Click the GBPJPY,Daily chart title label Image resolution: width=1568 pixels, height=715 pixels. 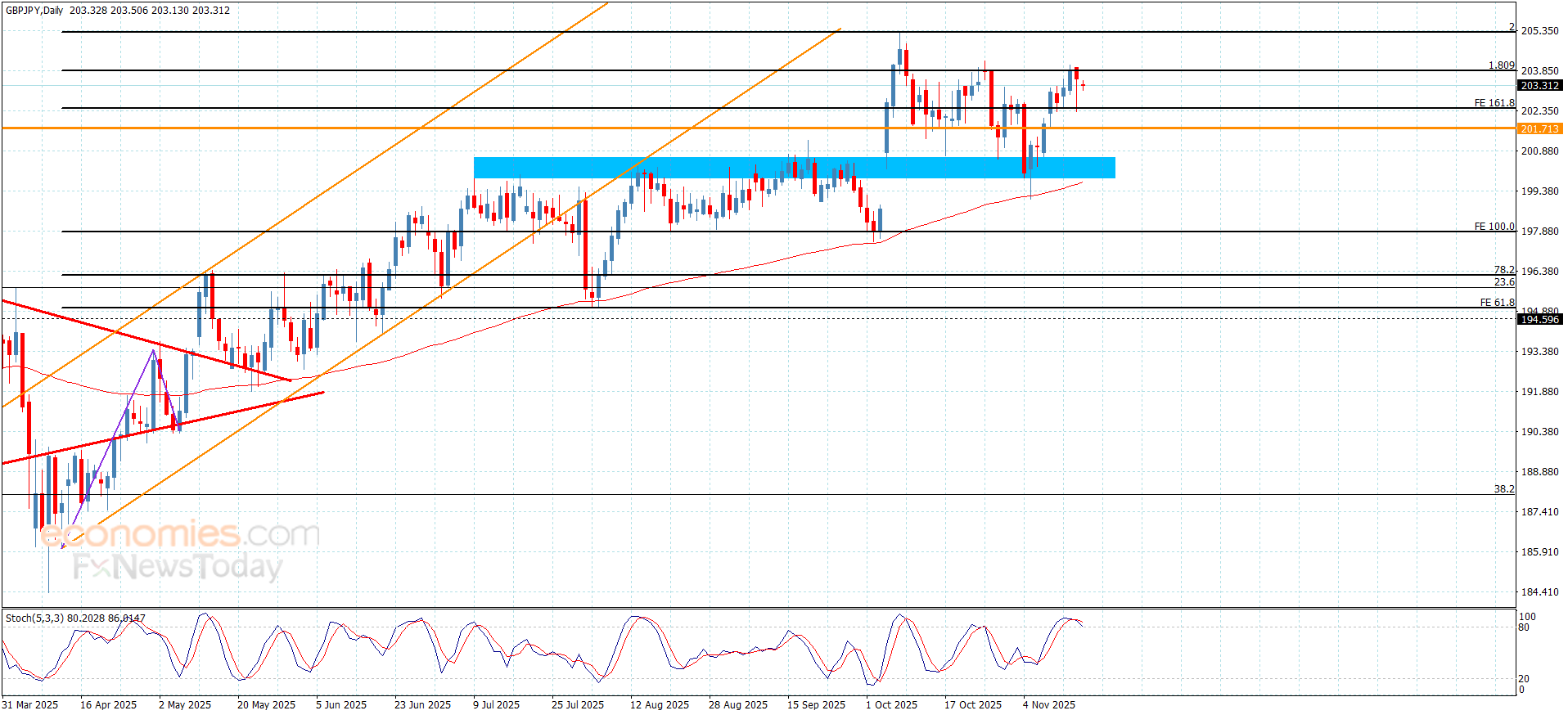34,11
